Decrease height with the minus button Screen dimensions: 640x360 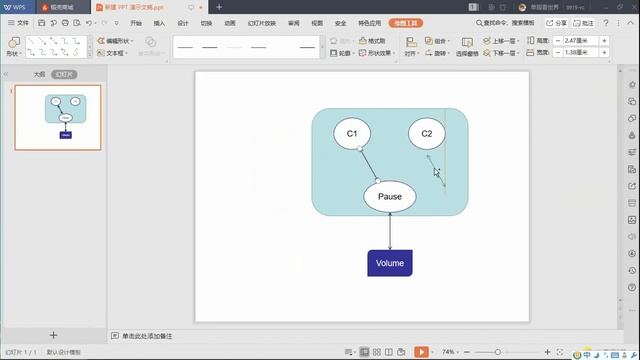558,40
